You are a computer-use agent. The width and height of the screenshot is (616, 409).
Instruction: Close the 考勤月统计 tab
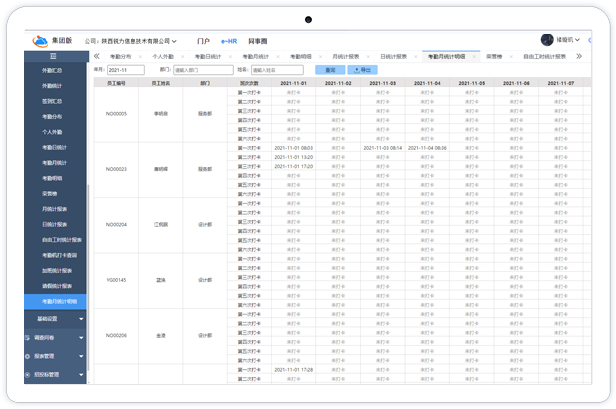[278, 57]
